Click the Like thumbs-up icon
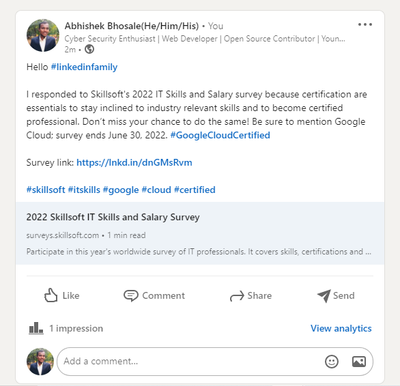 tap(51, 295)
